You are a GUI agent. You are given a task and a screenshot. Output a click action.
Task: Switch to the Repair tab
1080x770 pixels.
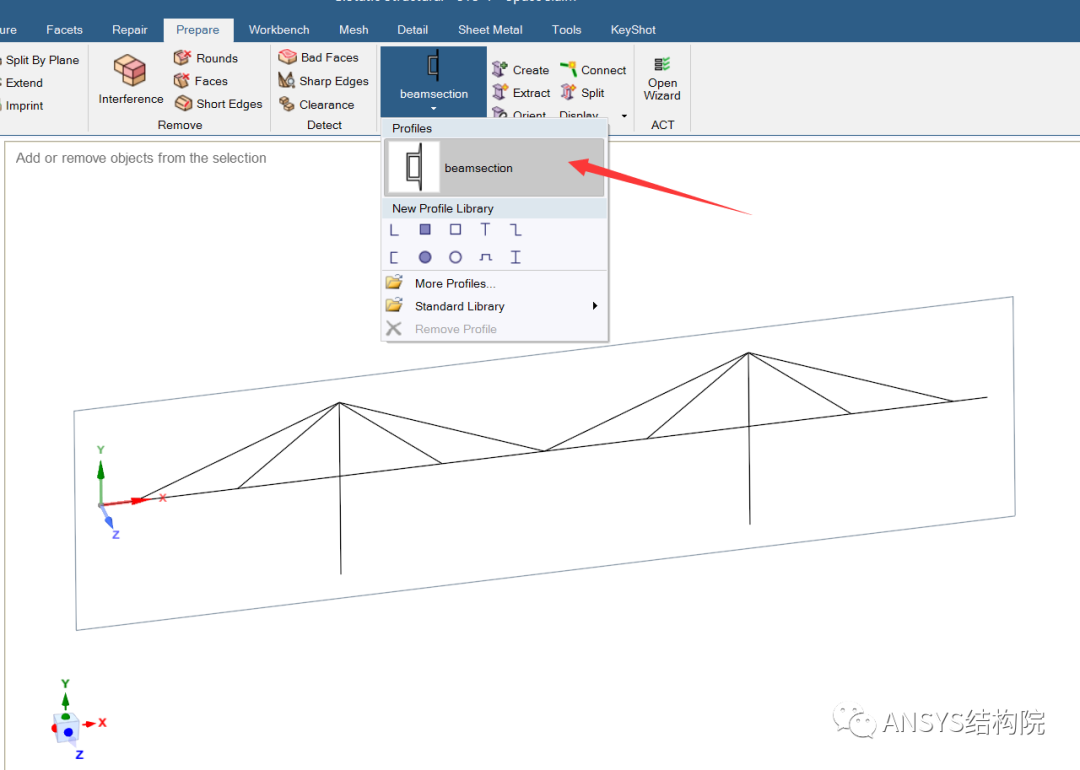[129, 30]
